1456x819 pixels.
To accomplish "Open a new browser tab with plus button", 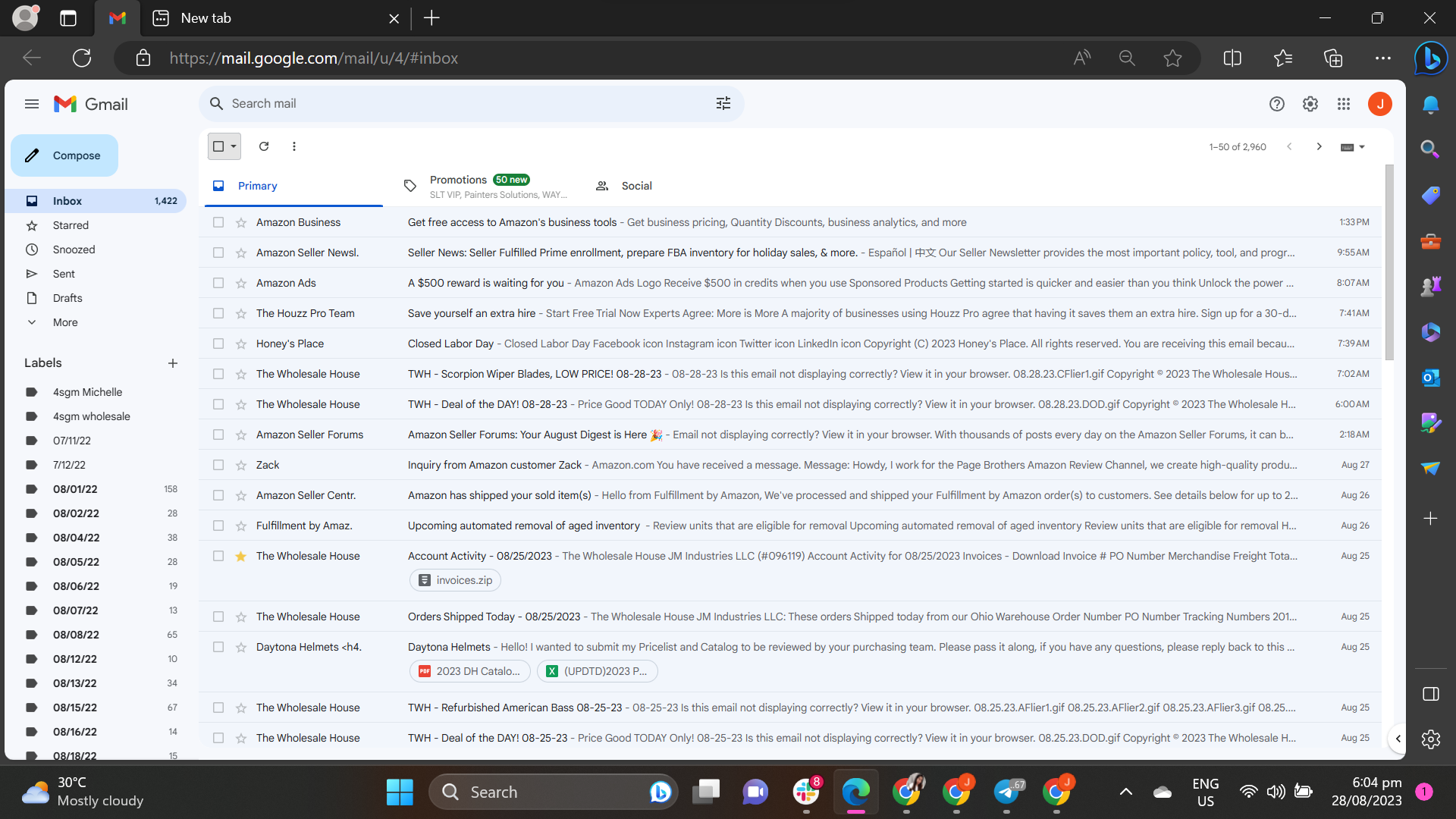I will pos(431,18).
